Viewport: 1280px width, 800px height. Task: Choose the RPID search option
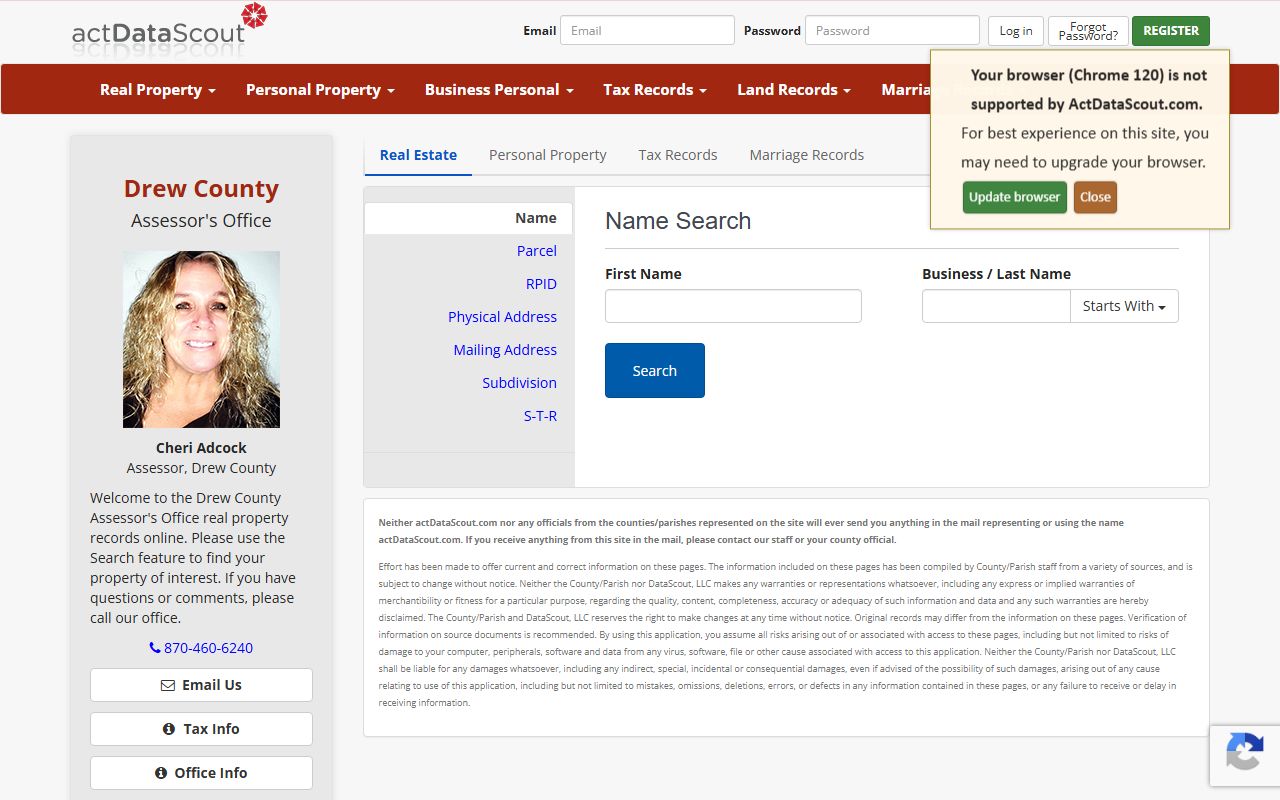[x=541, y=284]
